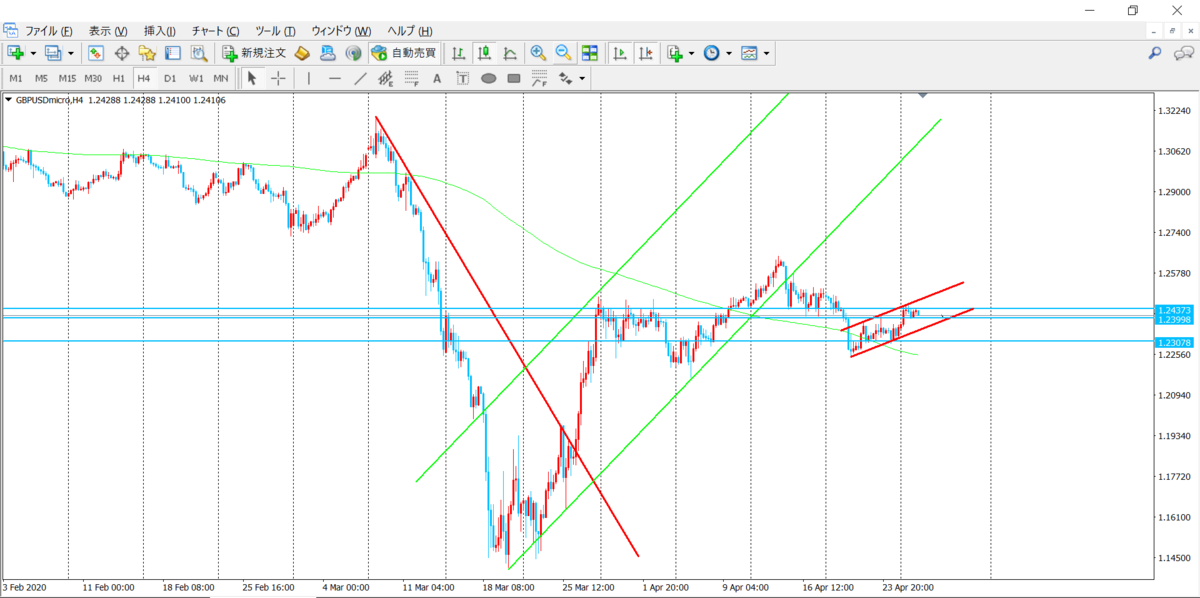
Task: Open the search magnifier icon
Action: click(1154, 53)
